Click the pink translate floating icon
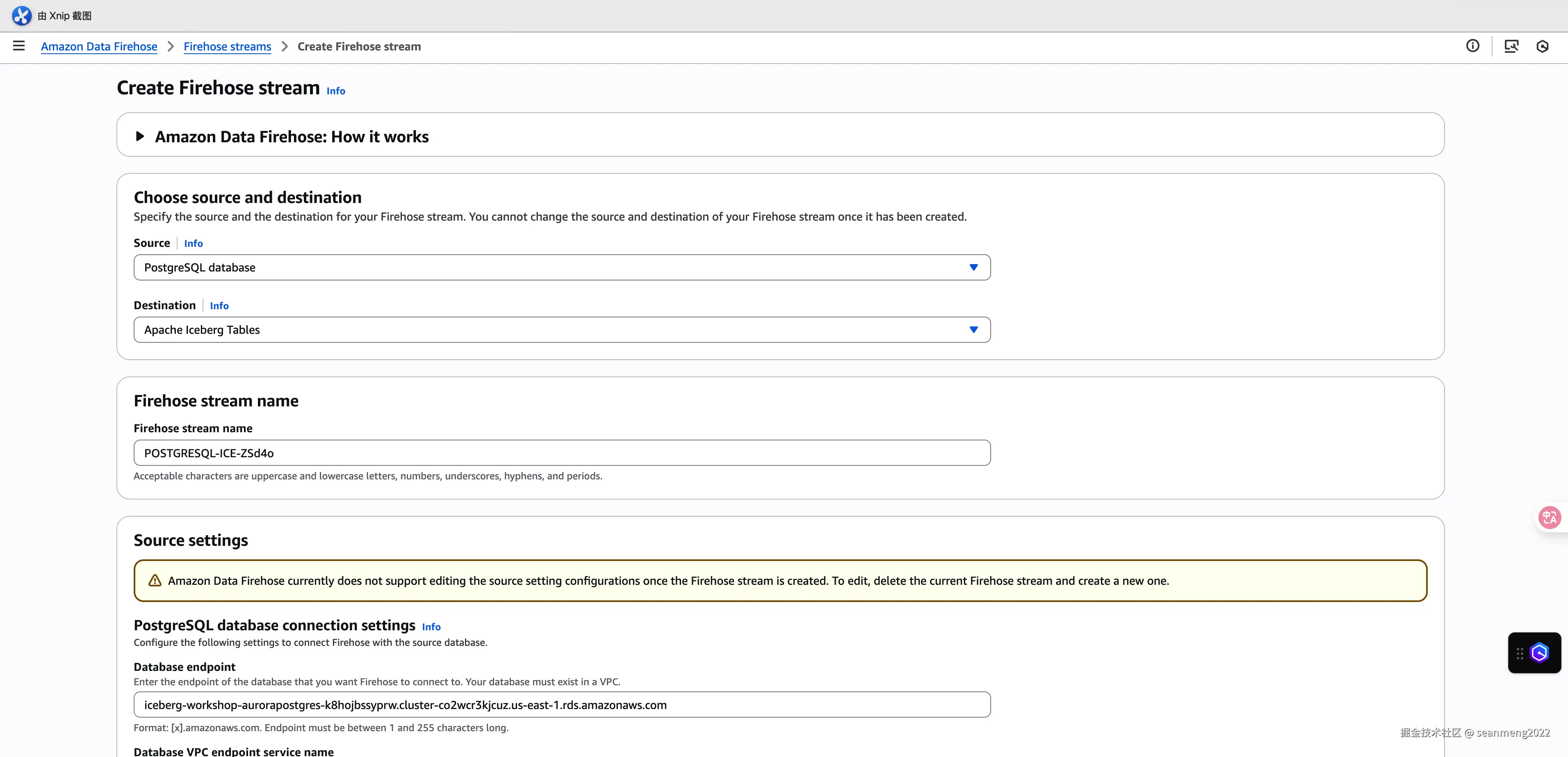1568x757 pixels. (1549, 517)
